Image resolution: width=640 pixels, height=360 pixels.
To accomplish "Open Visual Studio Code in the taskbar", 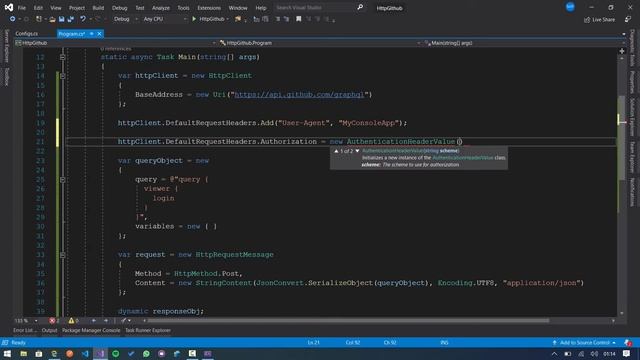I will tap(85, 354).
